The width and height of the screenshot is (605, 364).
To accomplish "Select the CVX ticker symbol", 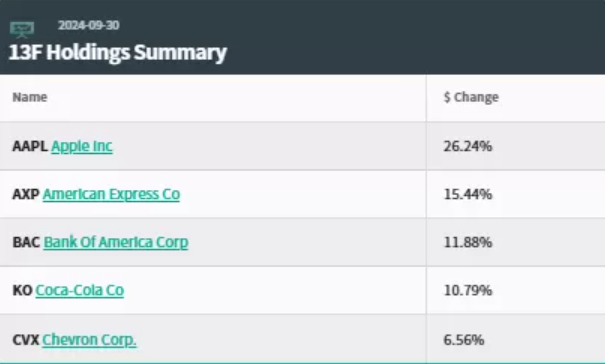I will point(26,340).
